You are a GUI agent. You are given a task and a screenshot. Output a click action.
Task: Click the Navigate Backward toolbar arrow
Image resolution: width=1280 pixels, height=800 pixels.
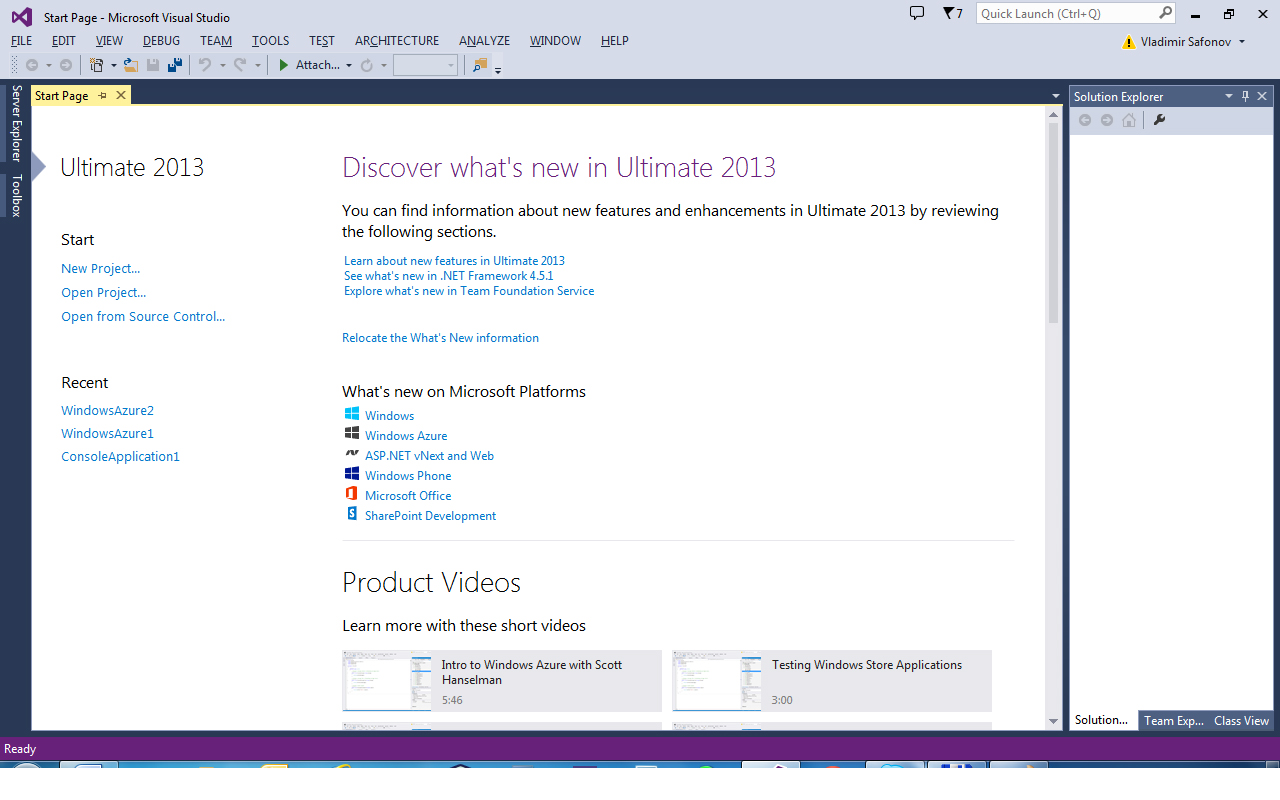[x=32, y=65]
